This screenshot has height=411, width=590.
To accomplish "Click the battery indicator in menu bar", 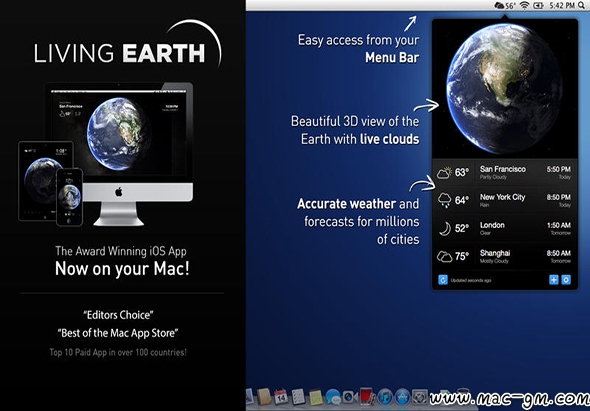I will (x=538, y=5).
